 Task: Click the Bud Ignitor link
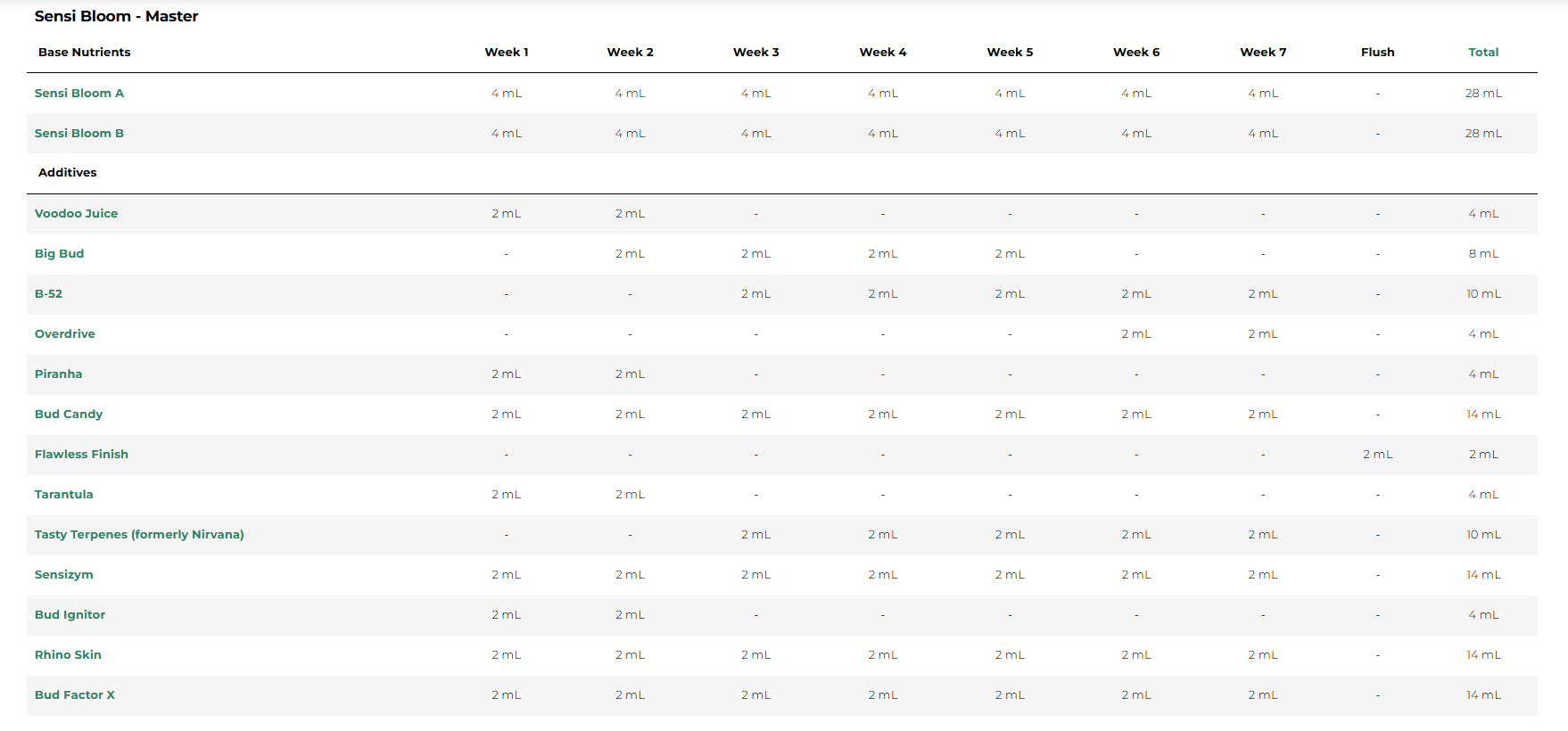(70, 615)
